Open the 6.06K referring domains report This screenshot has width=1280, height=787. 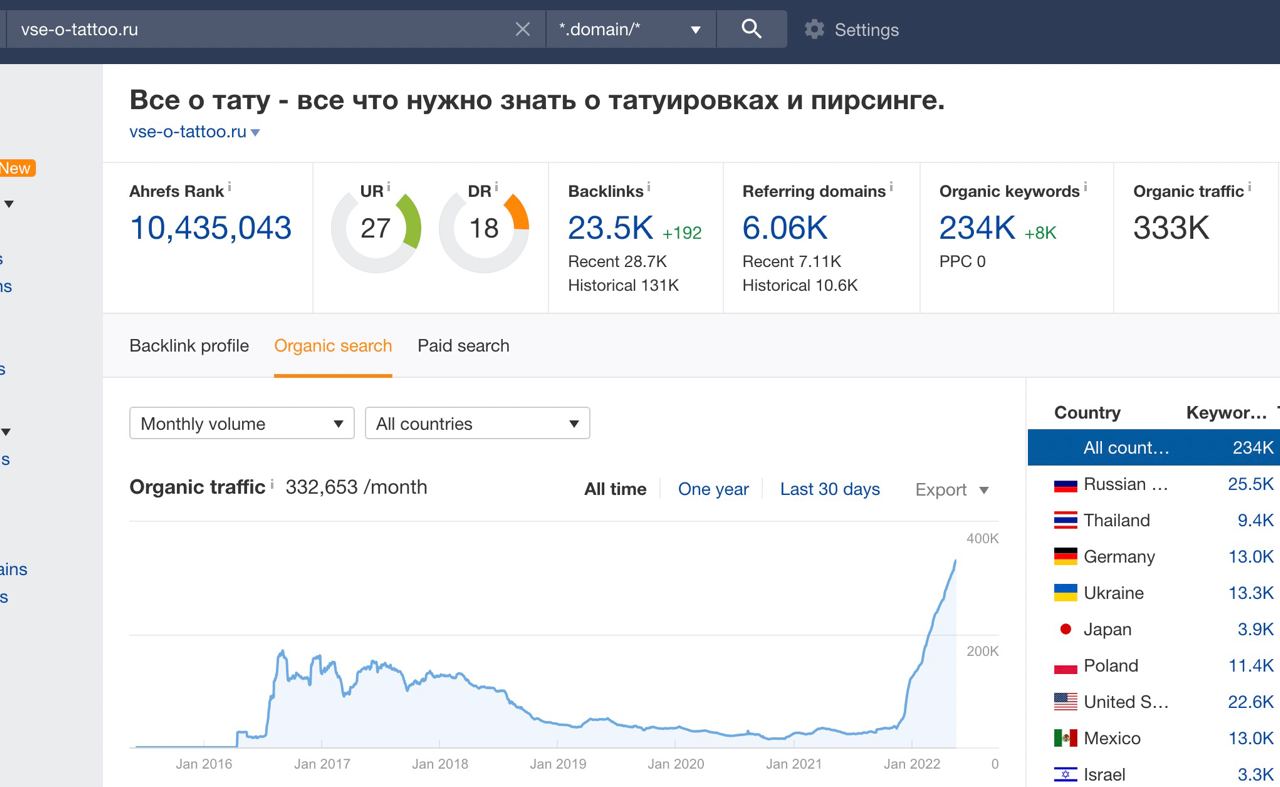click(x=785, y=228)
